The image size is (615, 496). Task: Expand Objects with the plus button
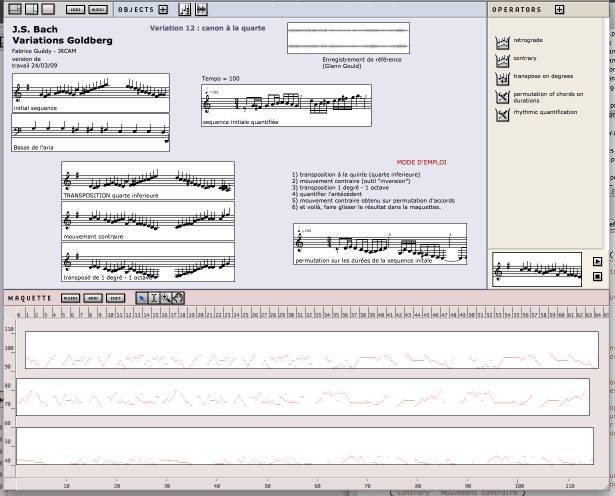click(x=165, y=9)
